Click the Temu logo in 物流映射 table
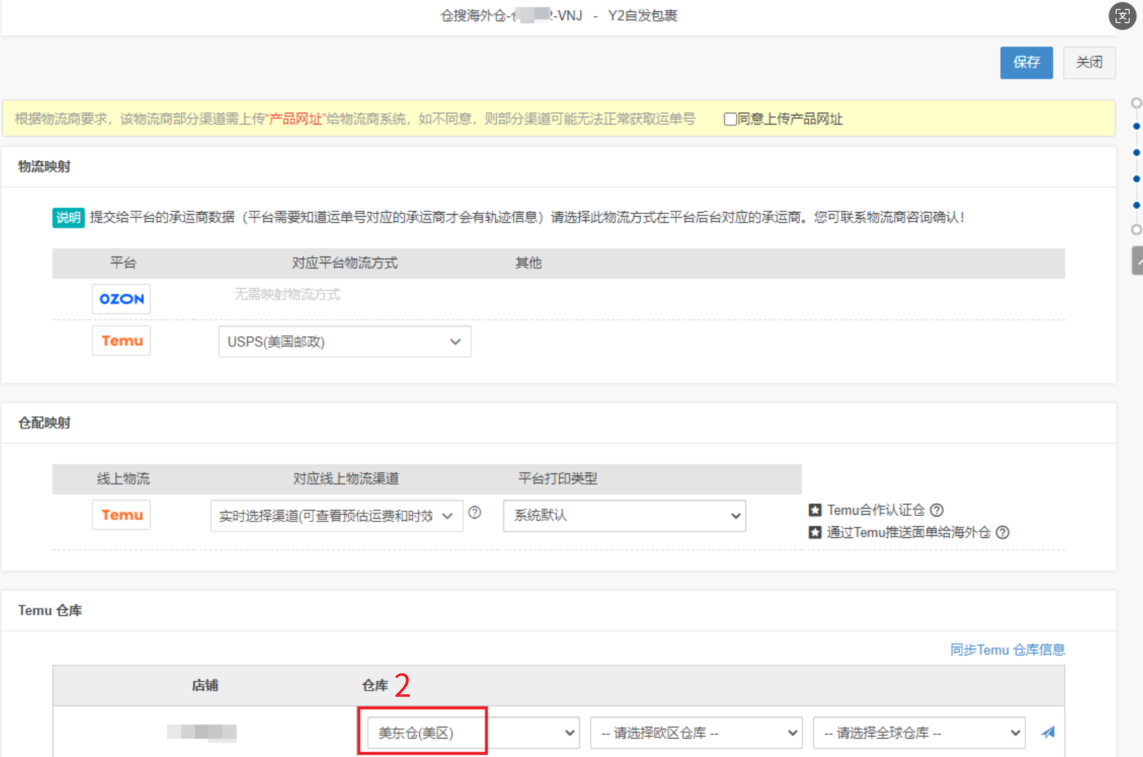 (x=121, y=341)
